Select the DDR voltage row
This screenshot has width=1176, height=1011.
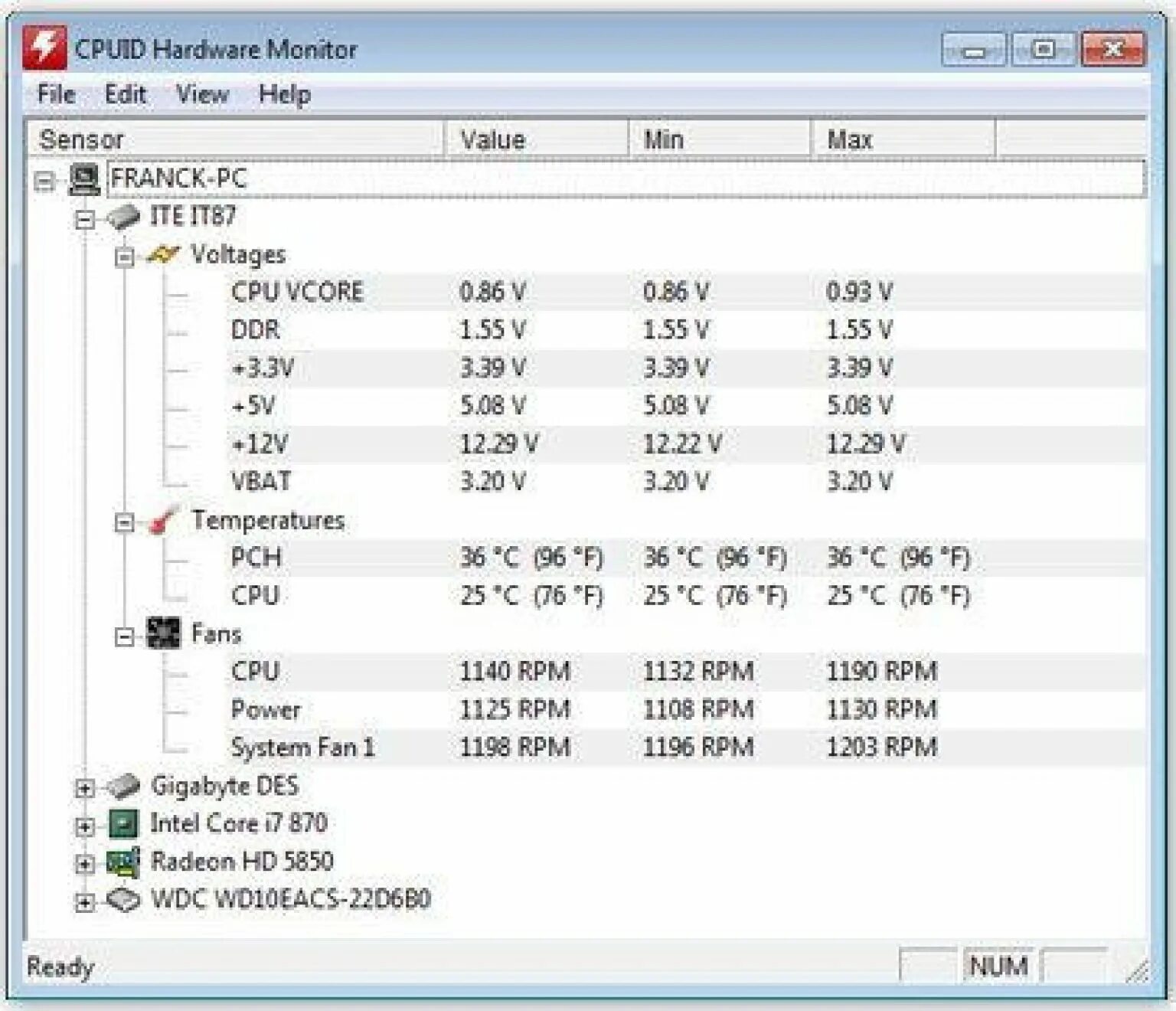coord(686,329)
